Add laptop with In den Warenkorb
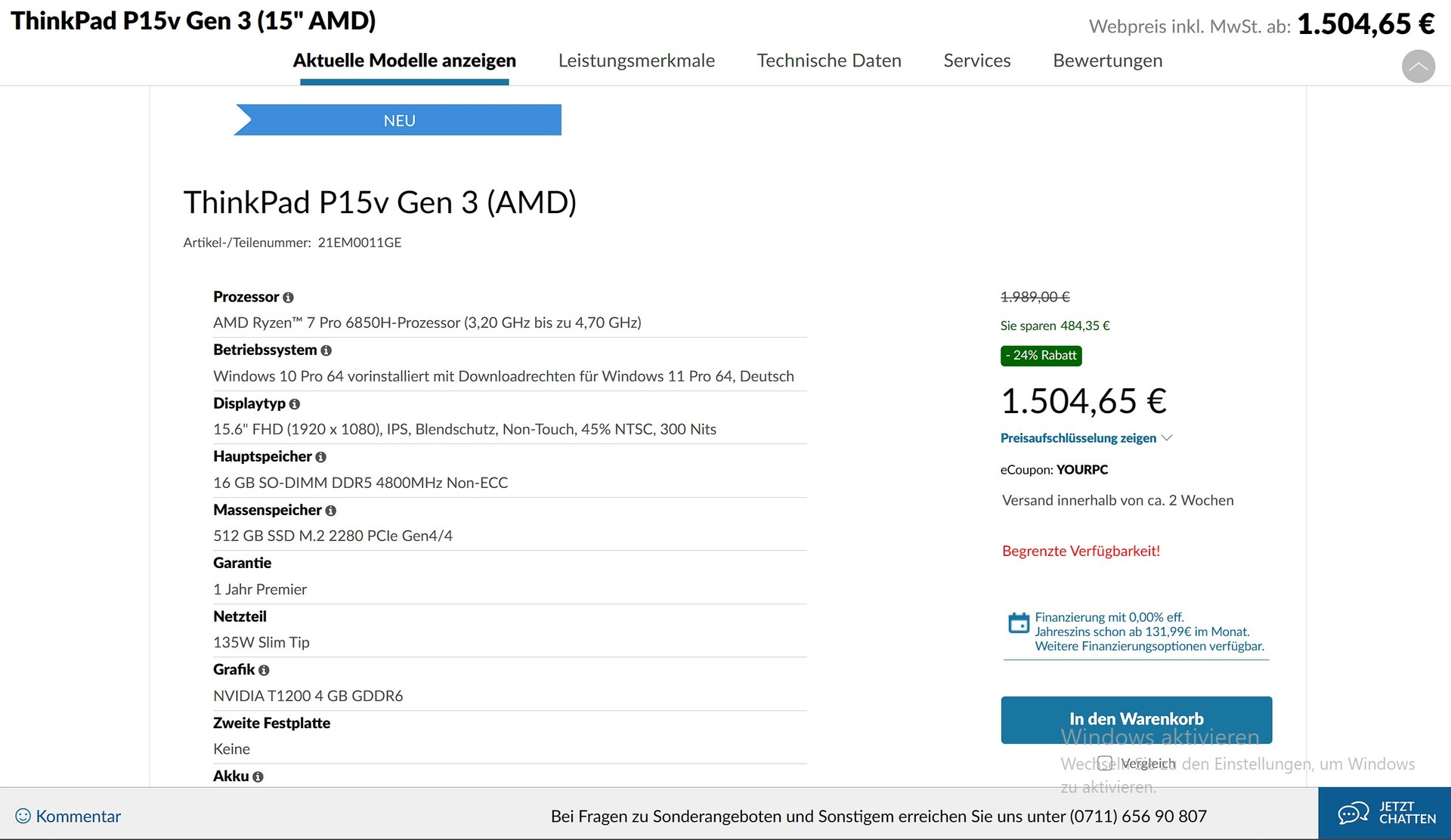 pos(1136,719)
